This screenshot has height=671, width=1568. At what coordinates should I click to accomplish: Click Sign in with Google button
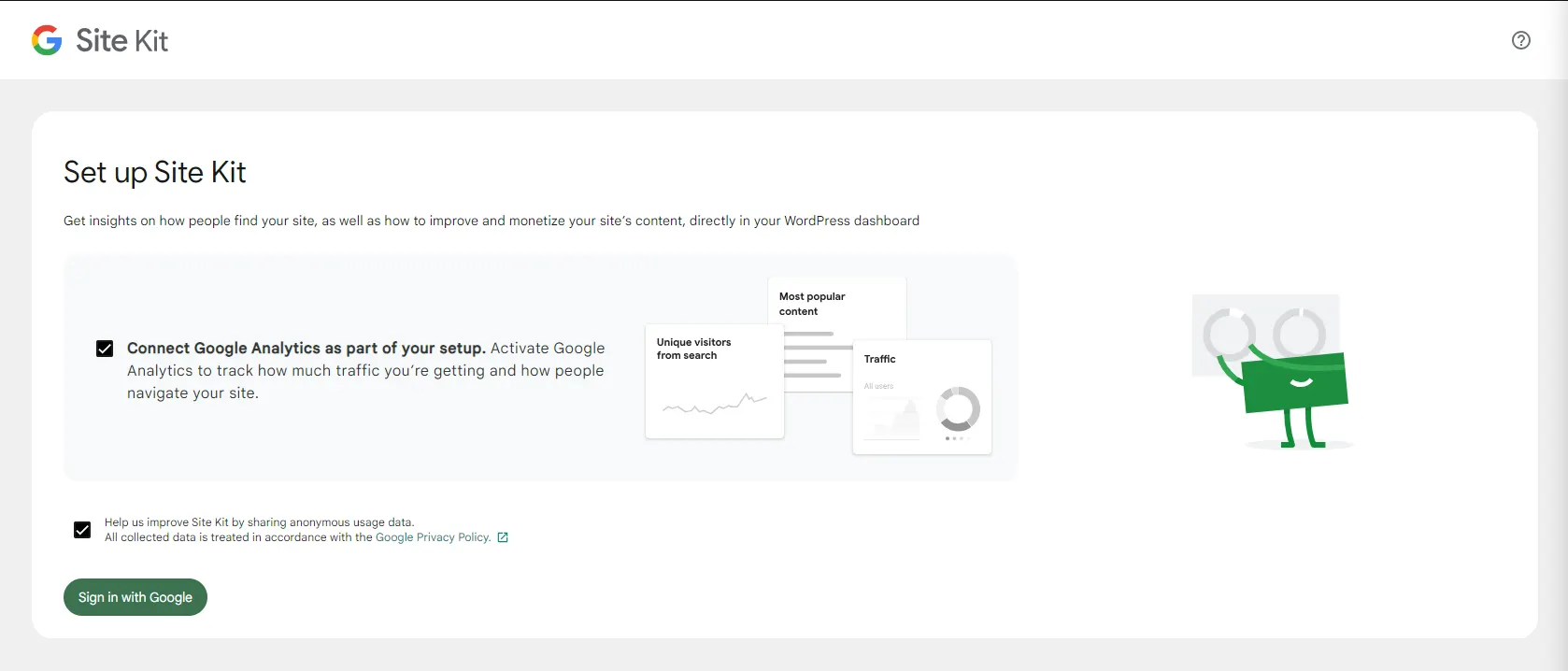coord(135,597)
